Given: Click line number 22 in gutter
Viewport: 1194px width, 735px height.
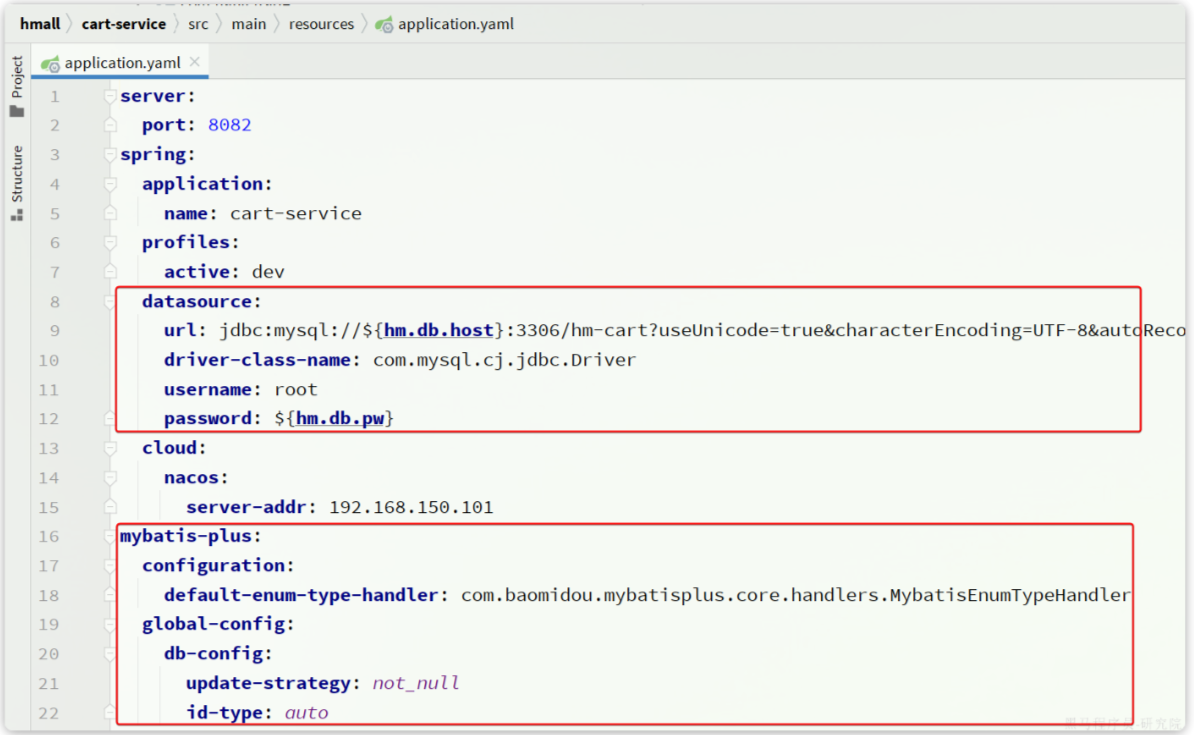Looking at the screenshot, I should coord(49,713).
